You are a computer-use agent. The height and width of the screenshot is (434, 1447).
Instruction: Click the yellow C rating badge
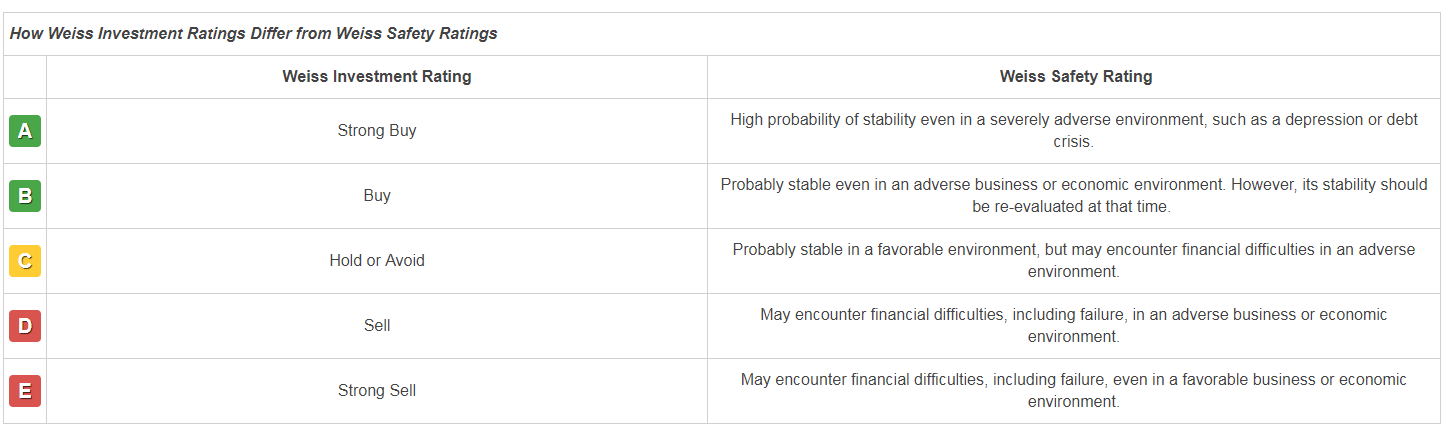point(25,261)
